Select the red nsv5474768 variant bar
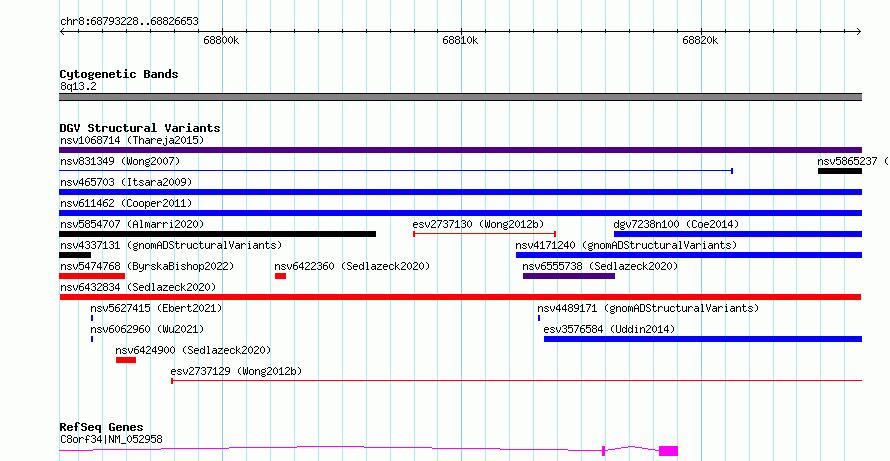This screenshot has height=461, width=890. [92, 276]
